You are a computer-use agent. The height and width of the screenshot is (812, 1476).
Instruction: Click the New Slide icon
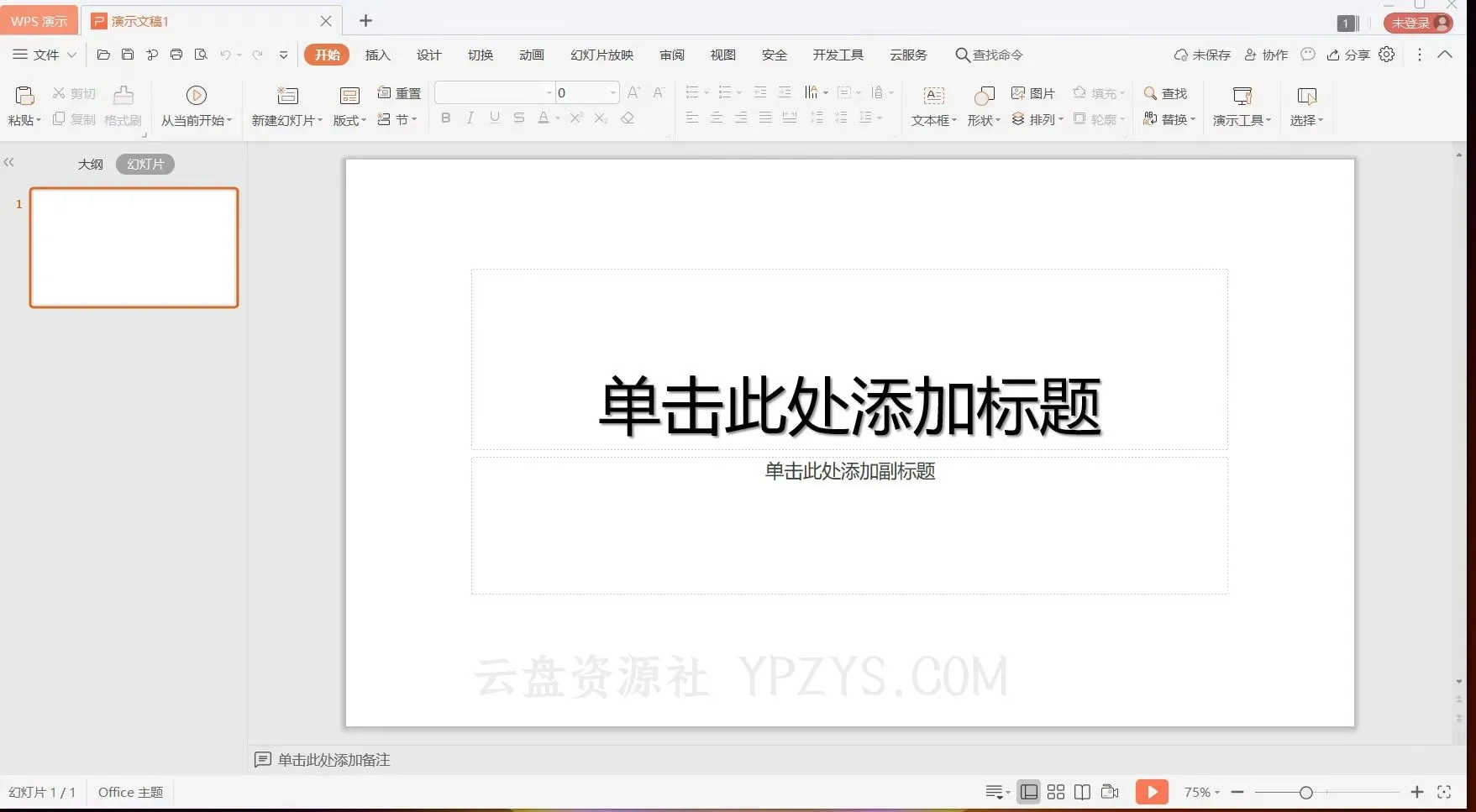(287, 96)
